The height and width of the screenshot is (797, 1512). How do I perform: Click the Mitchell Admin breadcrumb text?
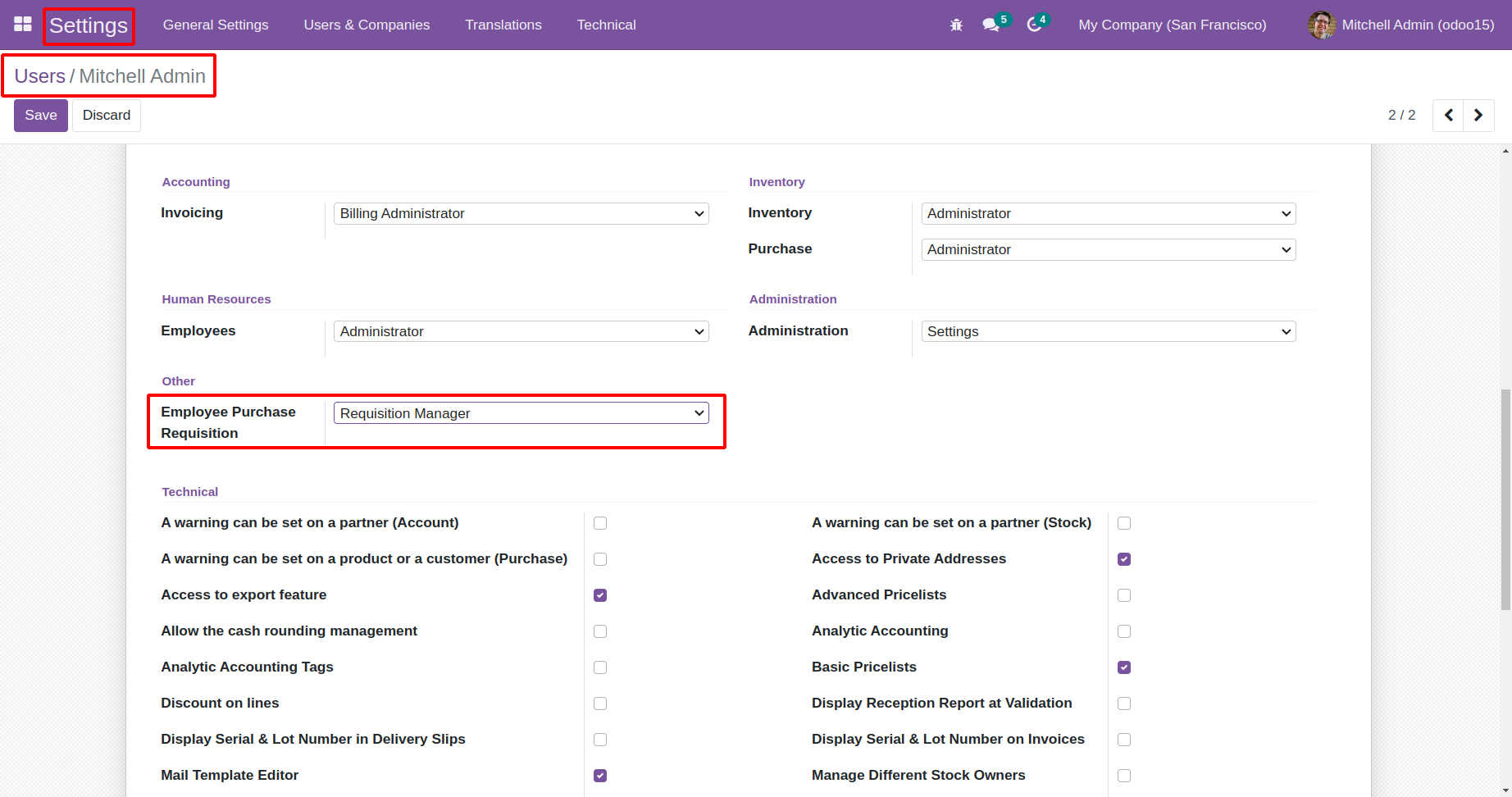point(143,76)
